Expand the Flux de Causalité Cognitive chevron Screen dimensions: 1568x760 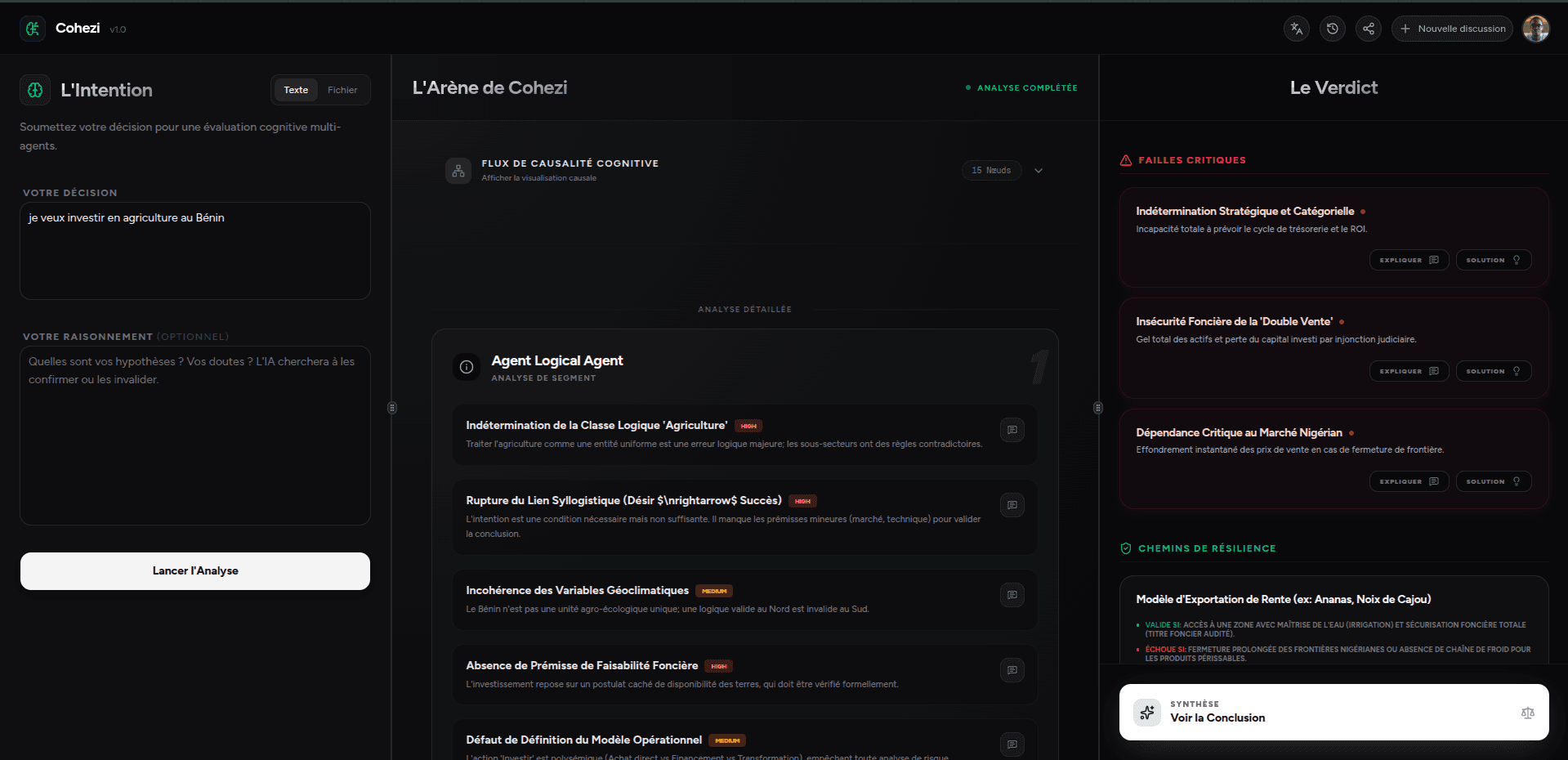click(x=1039, y=171)
